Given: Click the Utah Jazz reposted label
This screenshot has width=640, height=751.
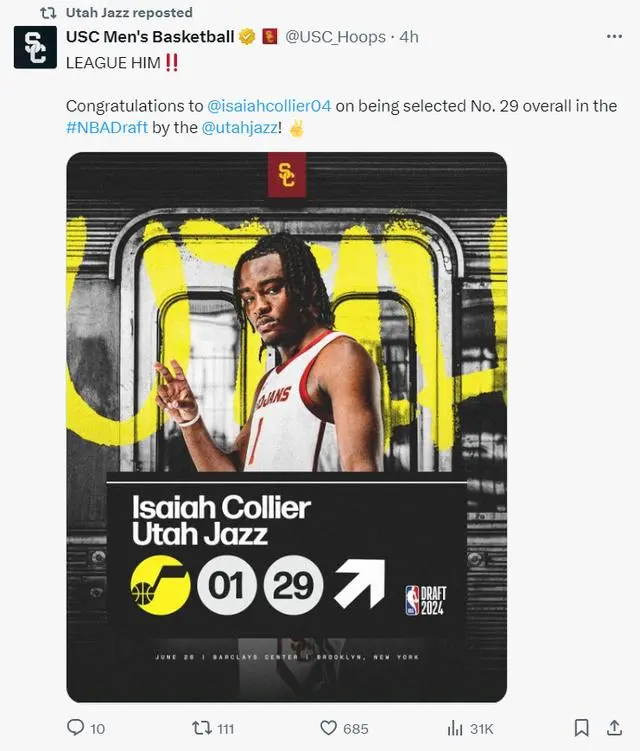Looking at the screenshot, I should pos(129,12).
